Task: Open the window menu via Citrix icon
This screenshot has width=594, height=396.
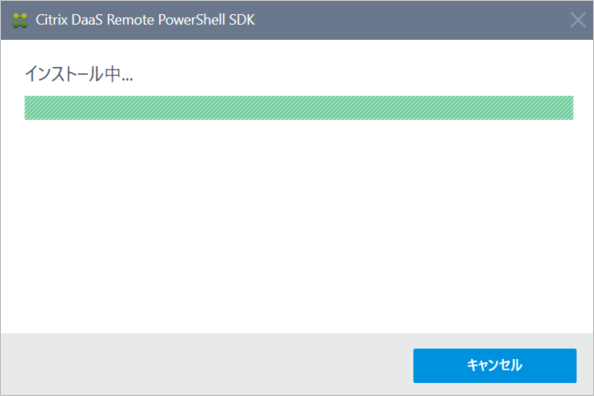Action: [x=20, y=20]
